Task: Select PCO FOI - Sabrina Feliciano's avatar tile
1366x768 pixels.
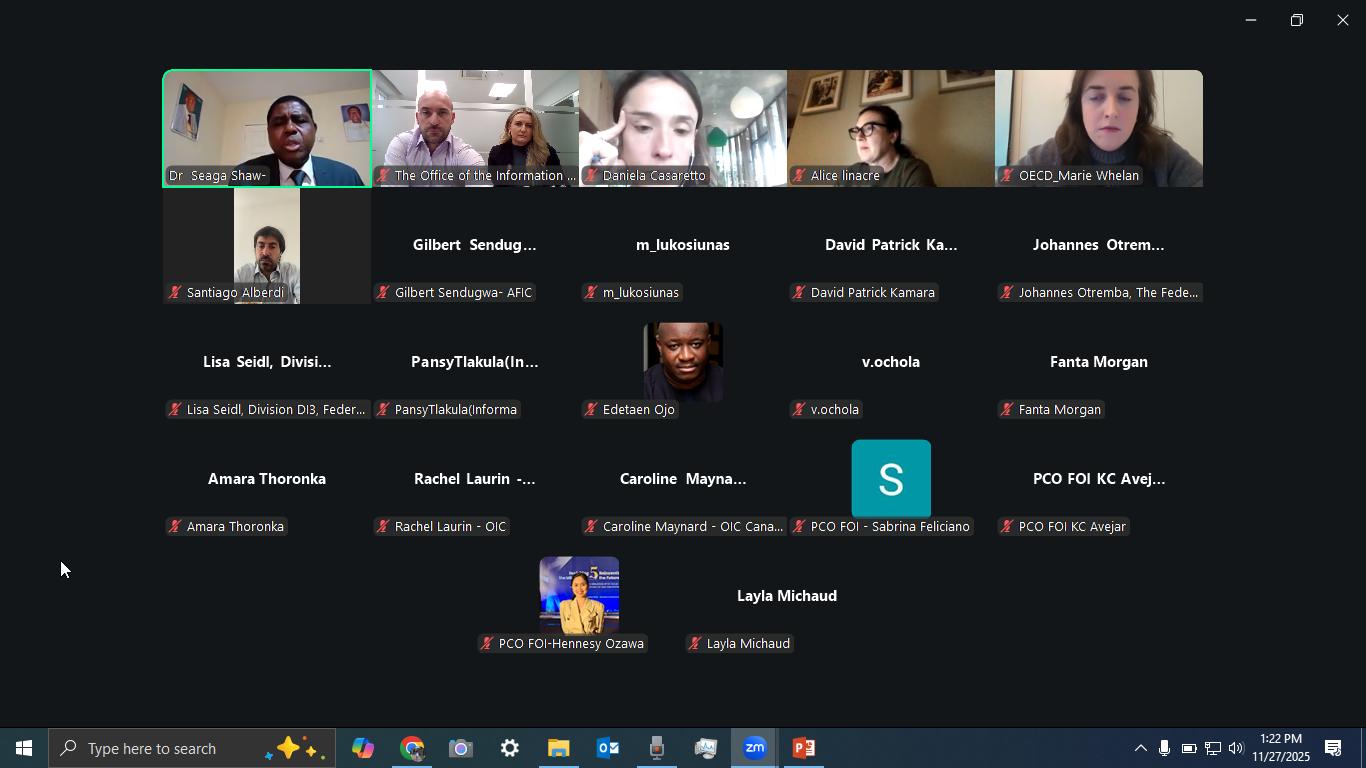Action: pos(891,479)
